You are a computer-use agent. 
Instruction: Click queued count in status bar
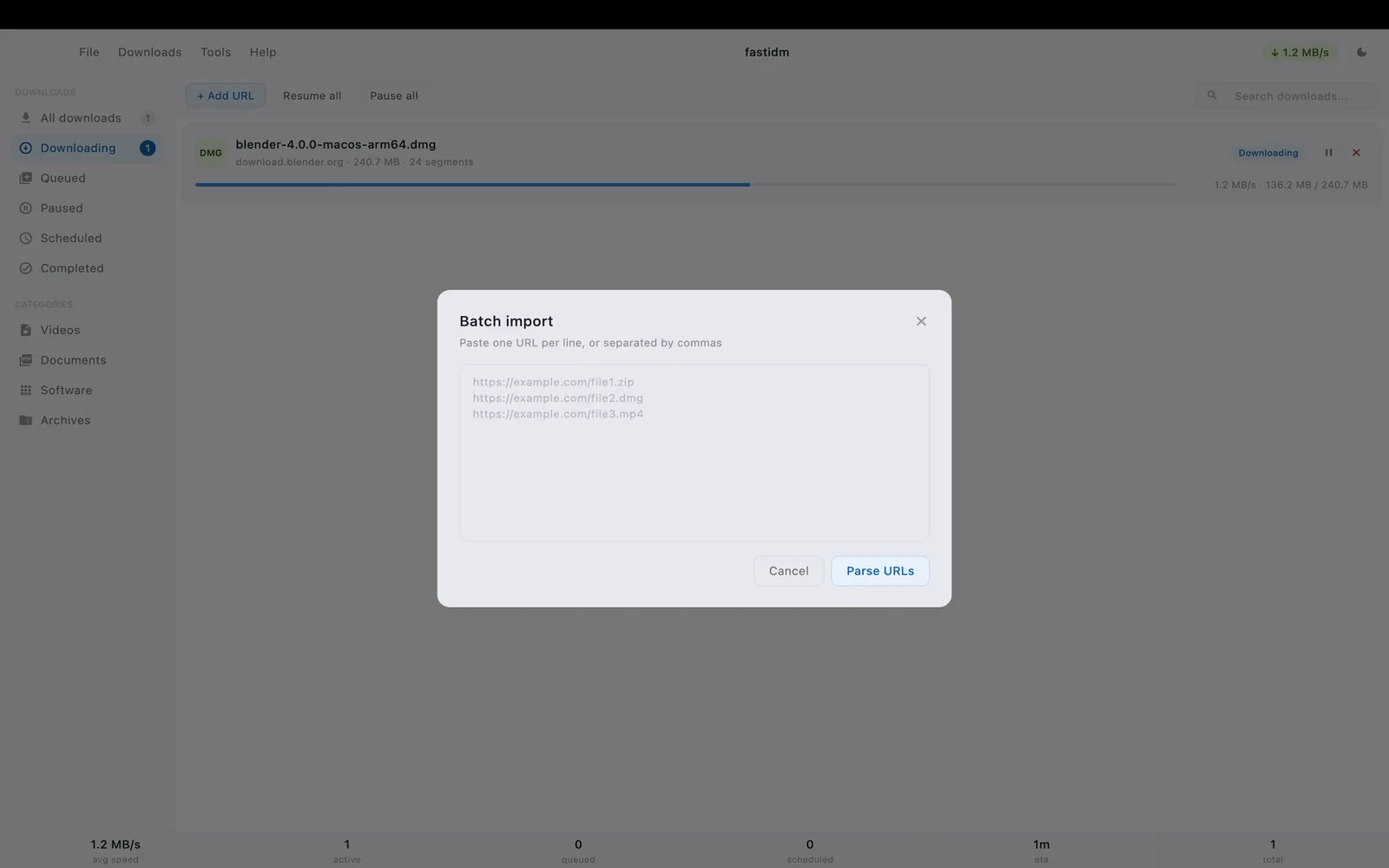click(x=578, y=850)
